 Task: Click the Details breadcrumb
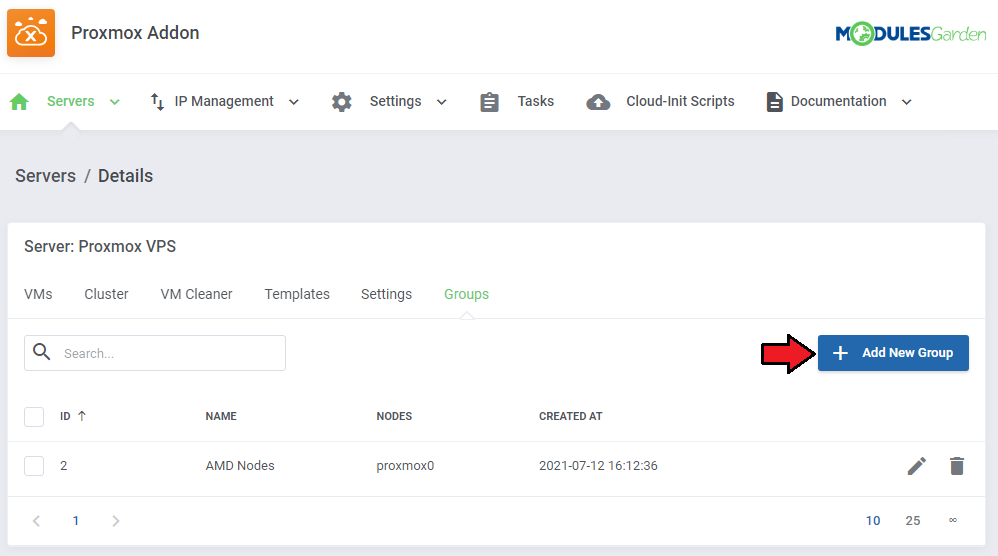click(125, 176)
